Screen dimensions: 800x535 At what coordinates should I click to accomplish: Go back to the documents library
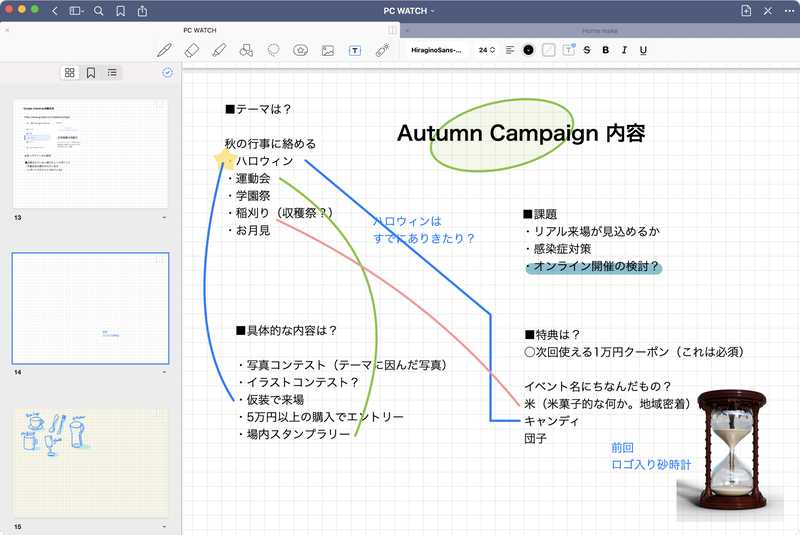[x=55, y=11]
